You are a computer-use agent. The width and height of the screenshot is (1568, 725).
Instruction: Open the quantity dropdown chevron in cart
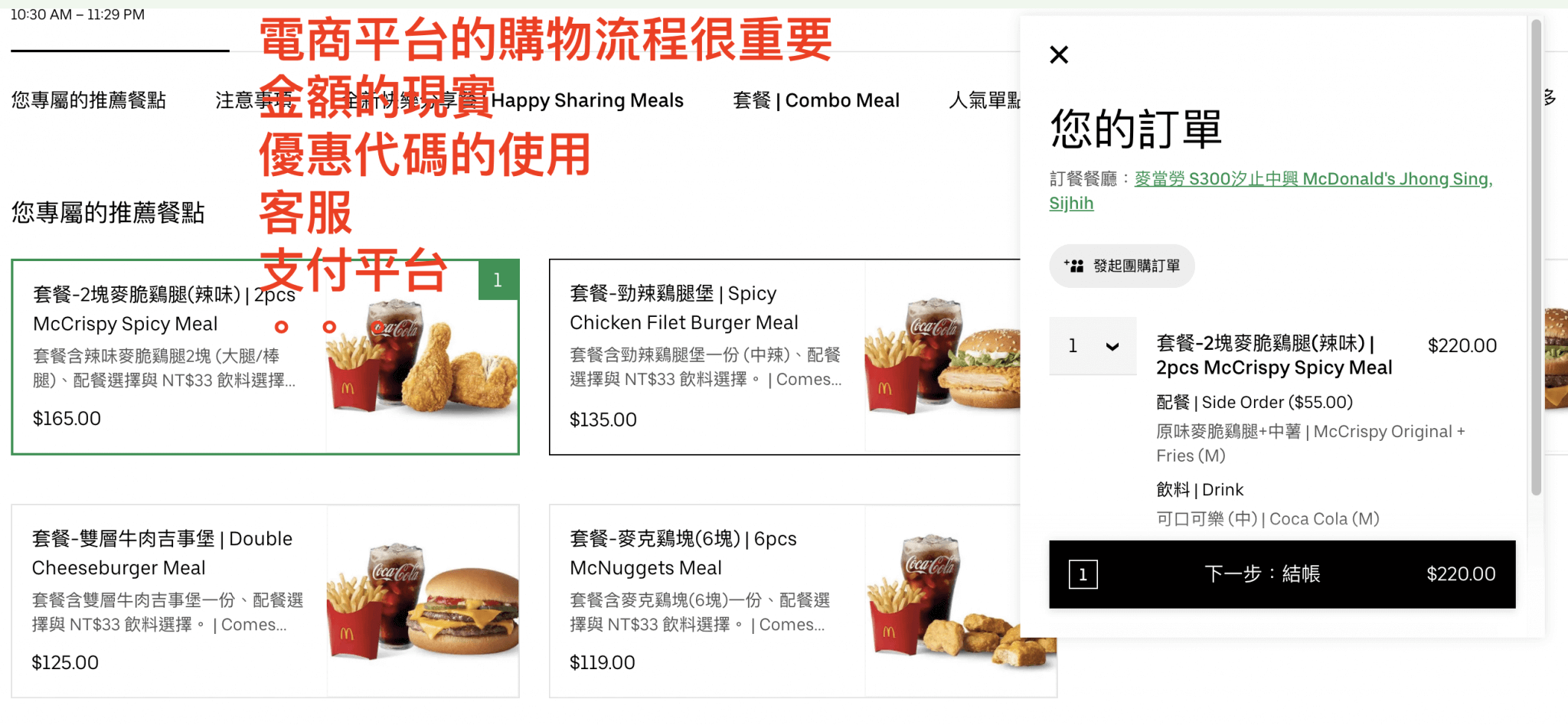(x=1112, y=346)
